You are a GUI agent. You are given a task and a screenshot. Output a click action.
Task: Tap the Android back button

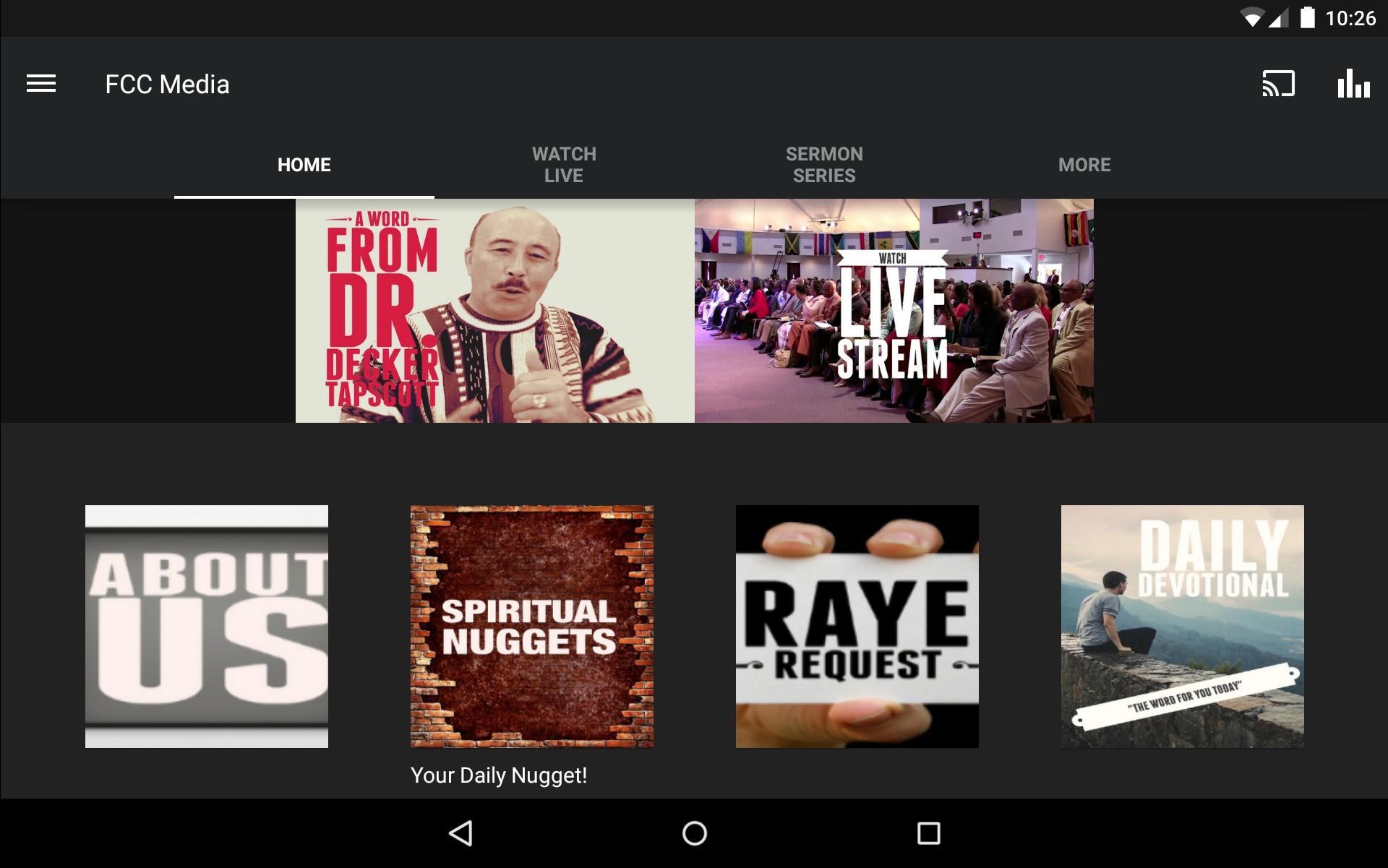pyautogui.click(x=461, y=833)
